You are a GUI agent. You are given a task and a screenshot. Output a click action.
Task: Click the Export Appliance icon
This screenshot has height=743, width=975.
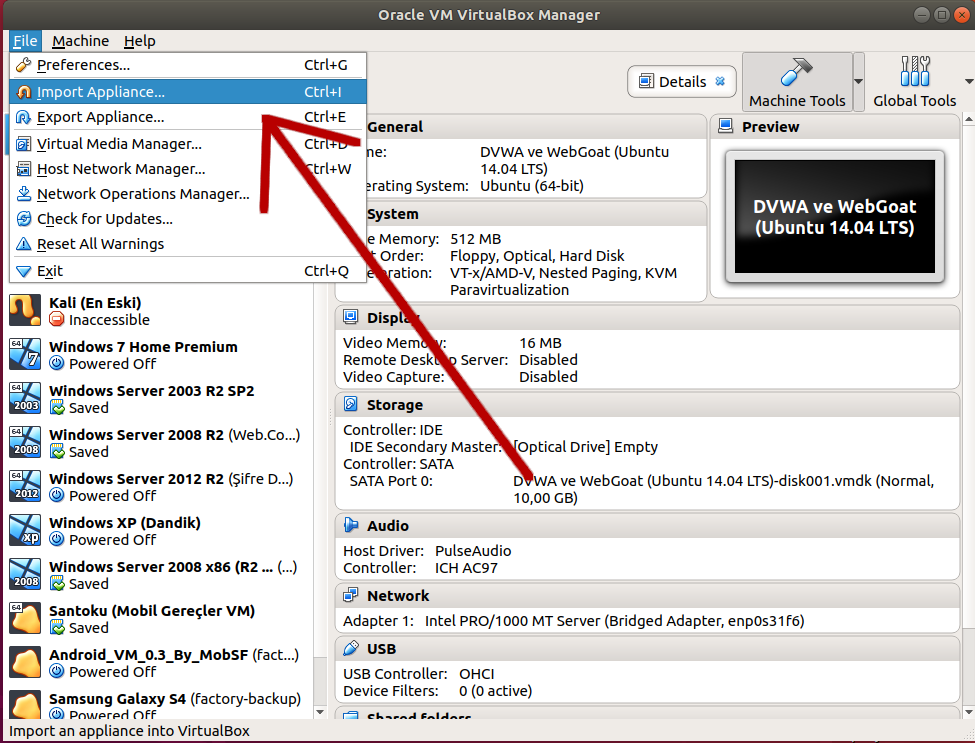(x=24, y=117)
